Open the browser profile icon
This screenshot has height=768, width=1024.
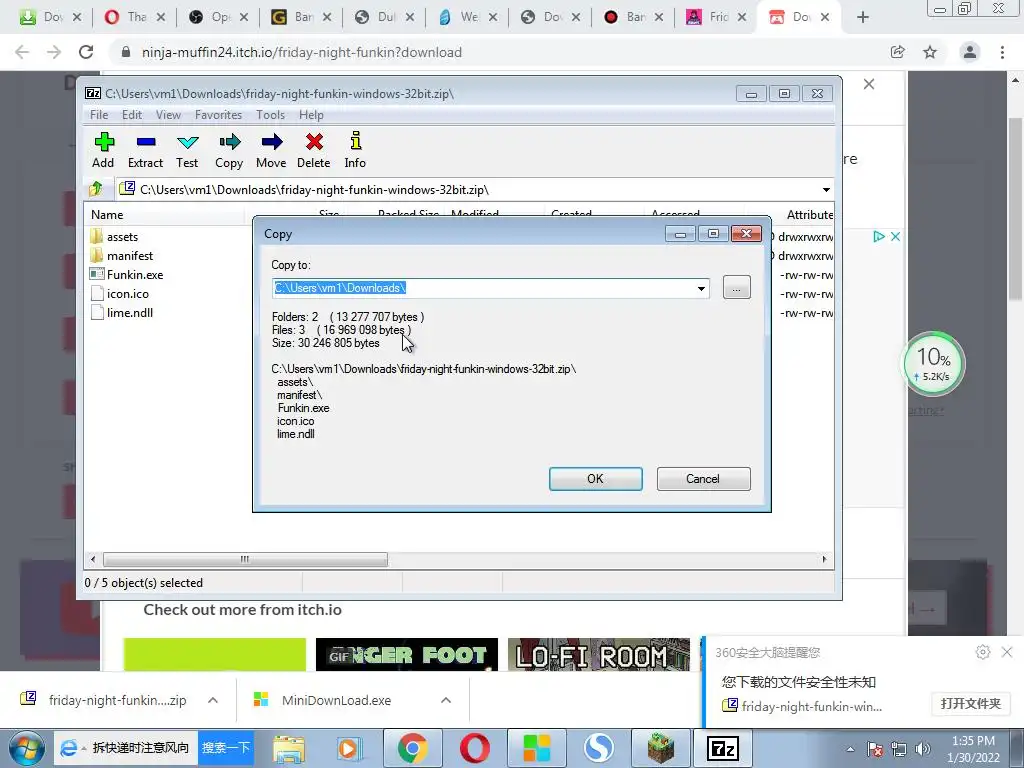(970, 52)
